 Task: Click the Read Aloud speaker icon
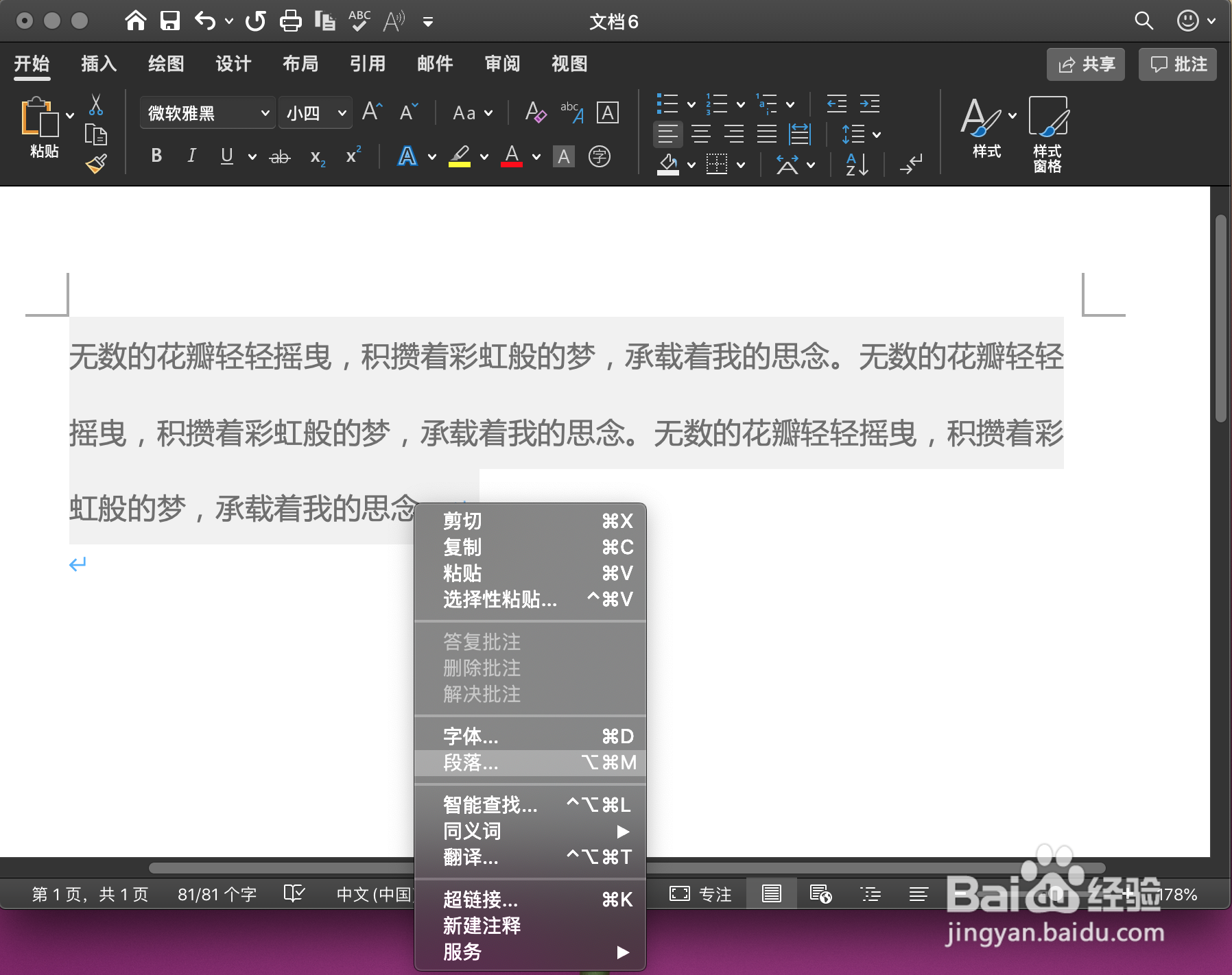pos(395,21)
